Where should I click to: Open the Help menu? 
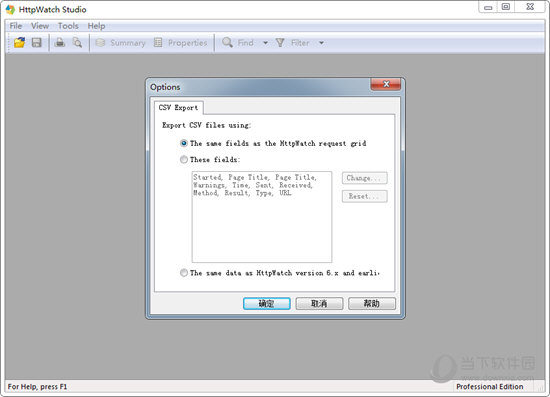pyautogui.click(x=96, y=26)
